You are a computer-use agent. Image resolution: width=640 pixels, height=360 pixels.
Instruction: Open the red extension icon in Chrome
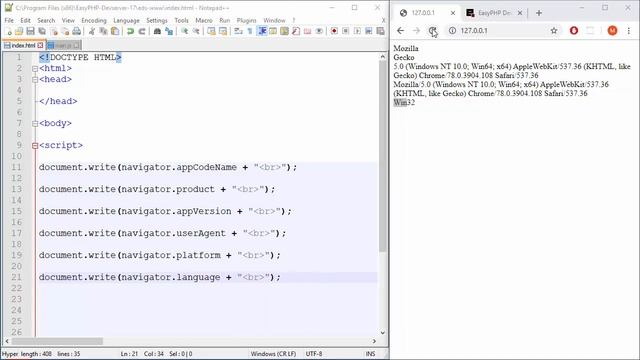tap(574, 31)
